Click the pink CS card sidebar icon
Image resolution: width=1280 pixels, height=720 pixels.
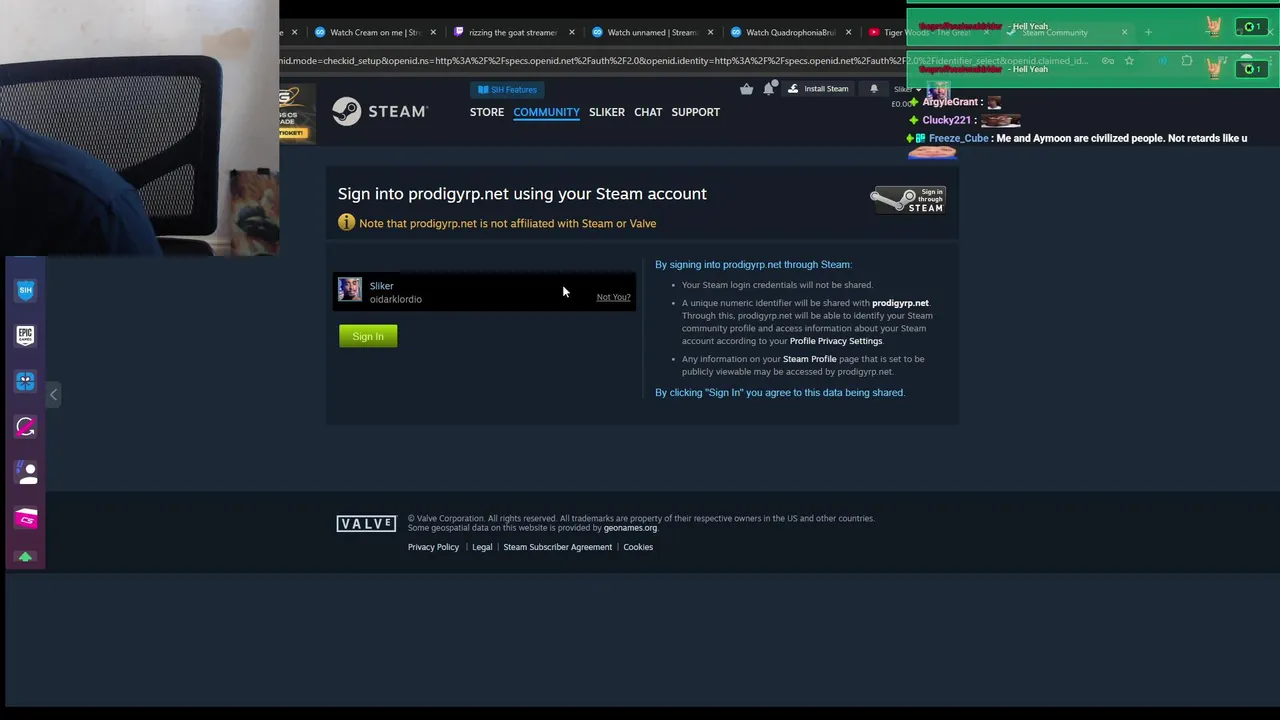coord(25,518)
